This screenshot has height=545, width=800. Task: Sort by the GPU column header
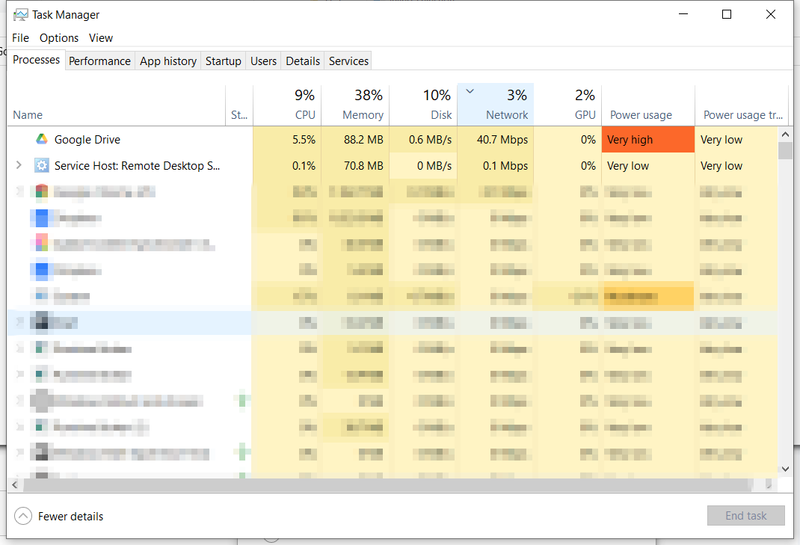pos(568,105)
